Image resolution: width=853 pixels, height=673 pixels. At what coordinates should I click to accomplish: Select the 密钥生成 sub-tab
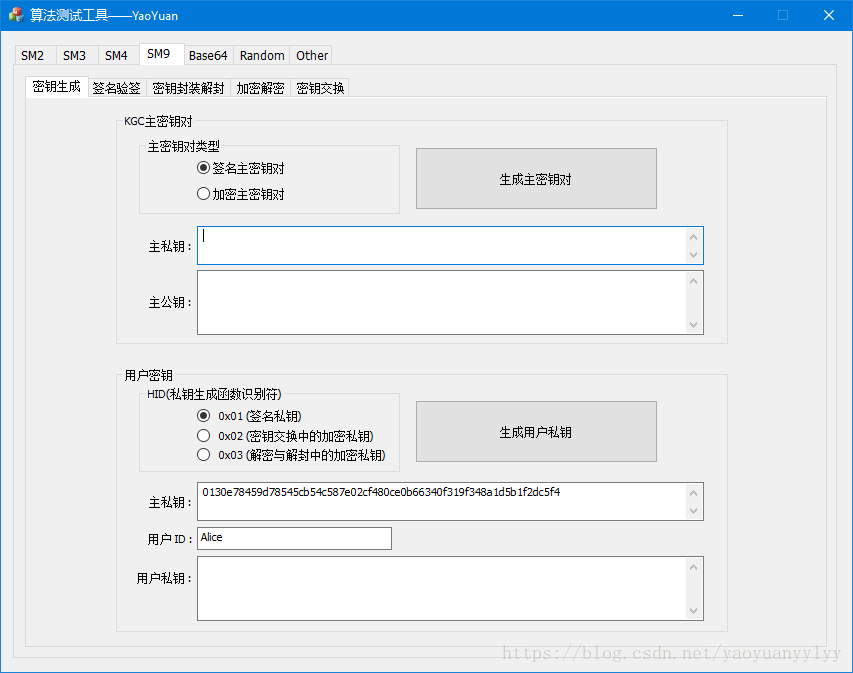(x=57, y=87)
